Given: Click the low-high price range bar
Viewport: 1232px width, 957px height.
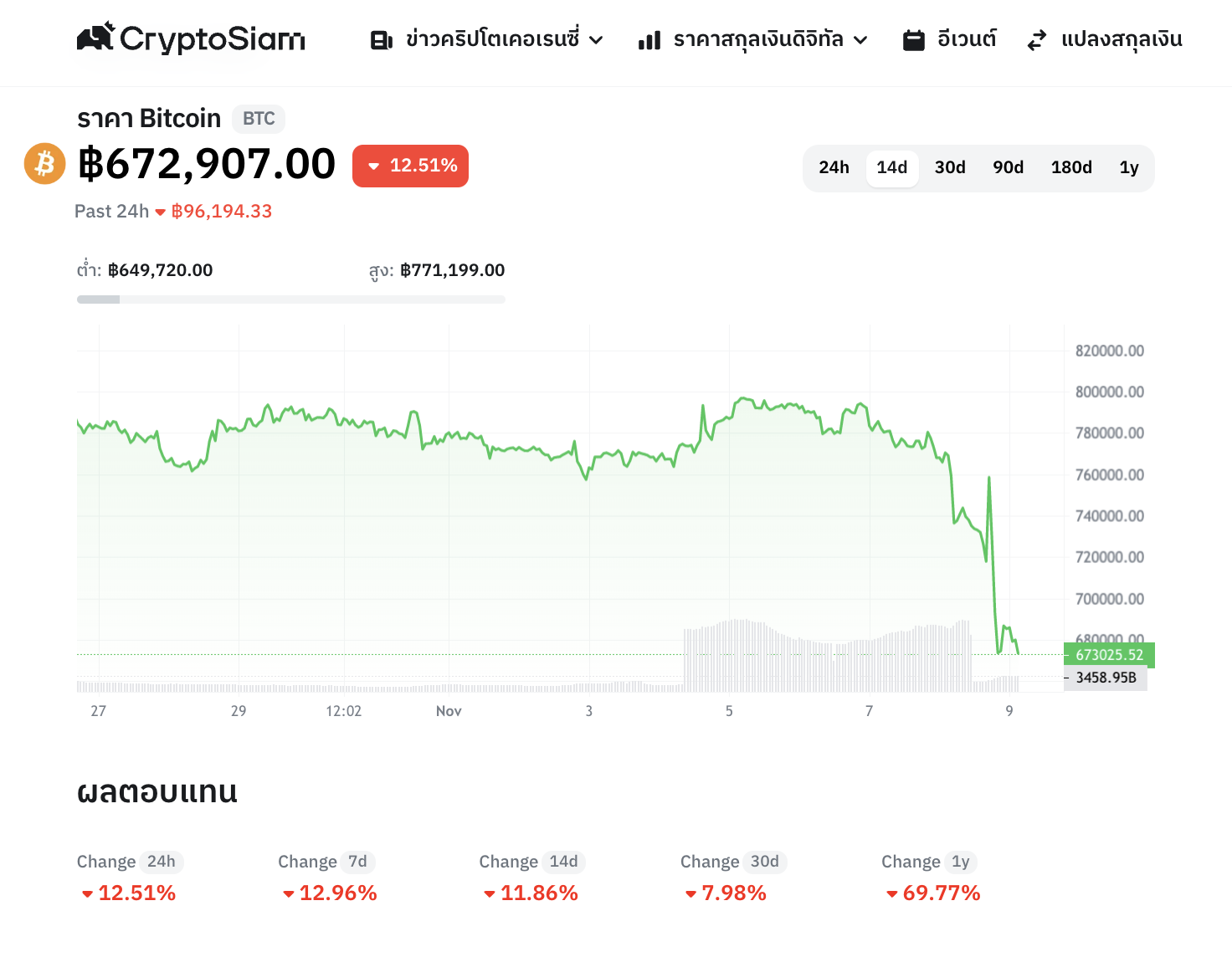Looking at the screenshot, I should [x=291, y=299].
